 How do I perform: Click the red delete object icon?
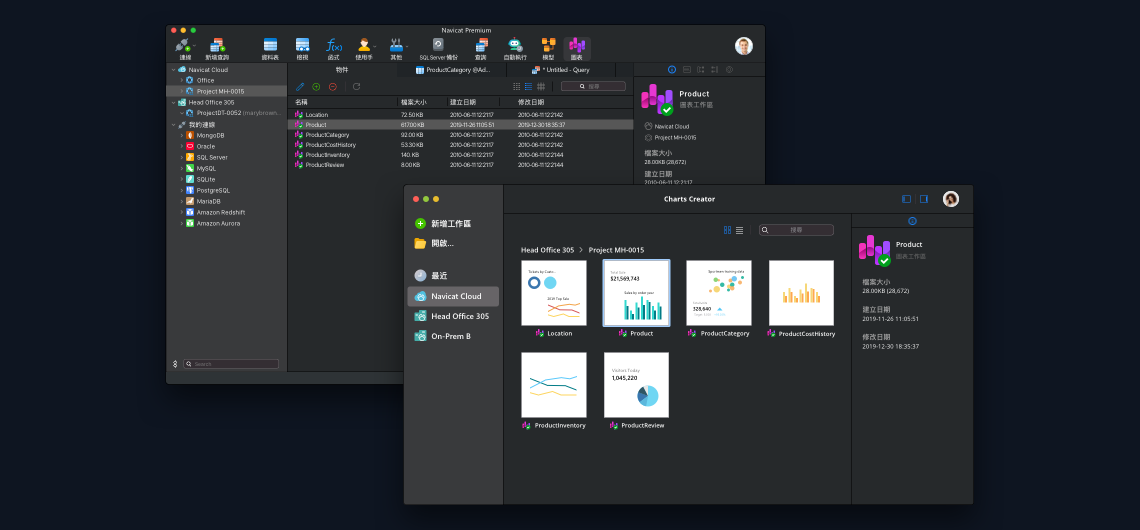[333, 87]
